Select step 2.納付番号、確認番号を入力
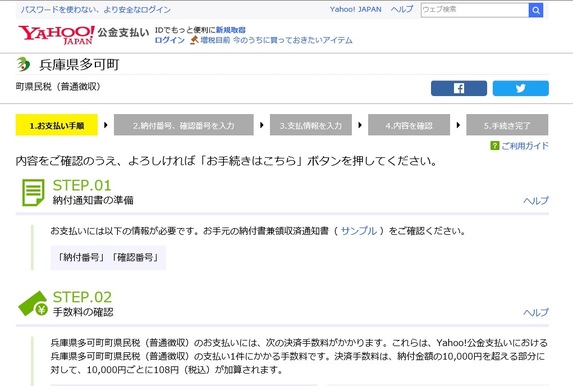 point(183,125)
